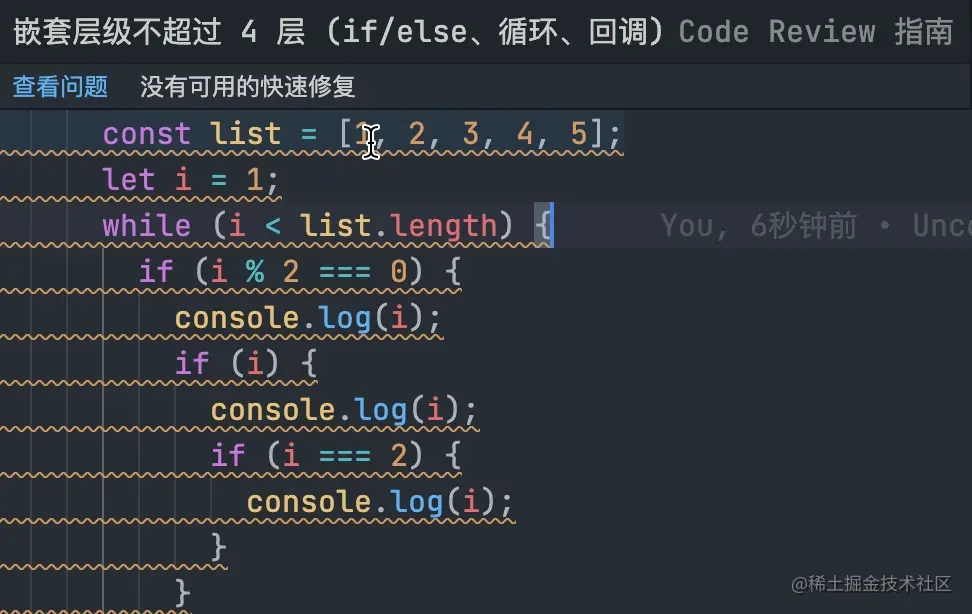This screenshot has width=972, height=614.
Task: Place cursor on the 'const' keyword
Action: pos(146,134)
